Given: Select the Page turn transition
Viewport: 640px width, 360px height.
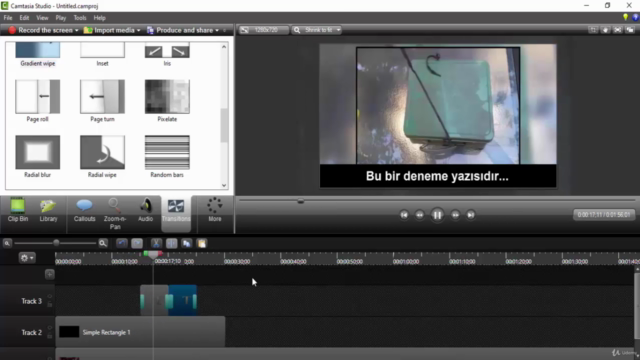Looking at the screenshot, I should [x=102, y=101].
